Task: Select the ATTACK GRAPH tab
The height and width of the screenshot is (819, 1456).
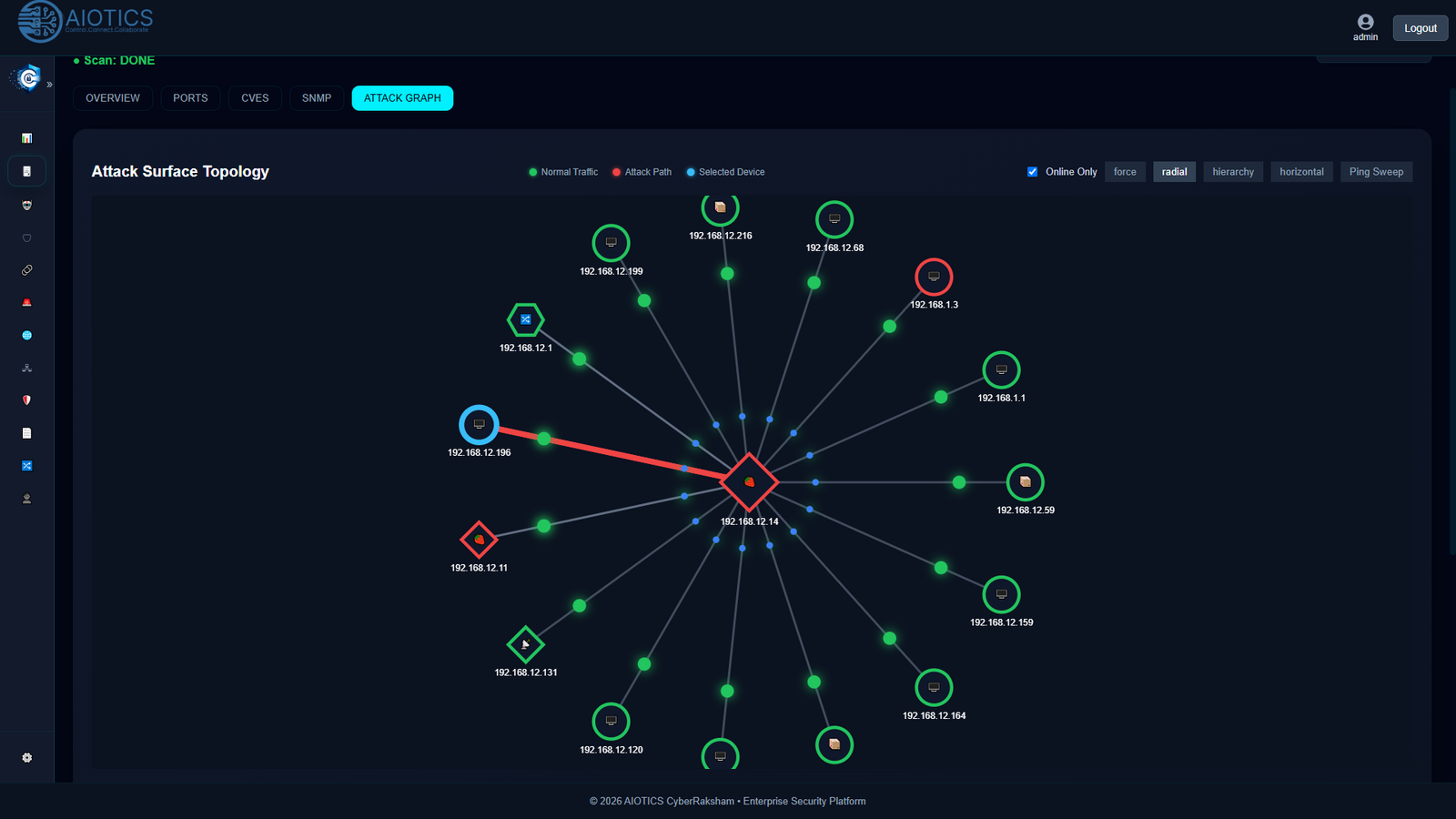Action: click(x=402, y=98)
